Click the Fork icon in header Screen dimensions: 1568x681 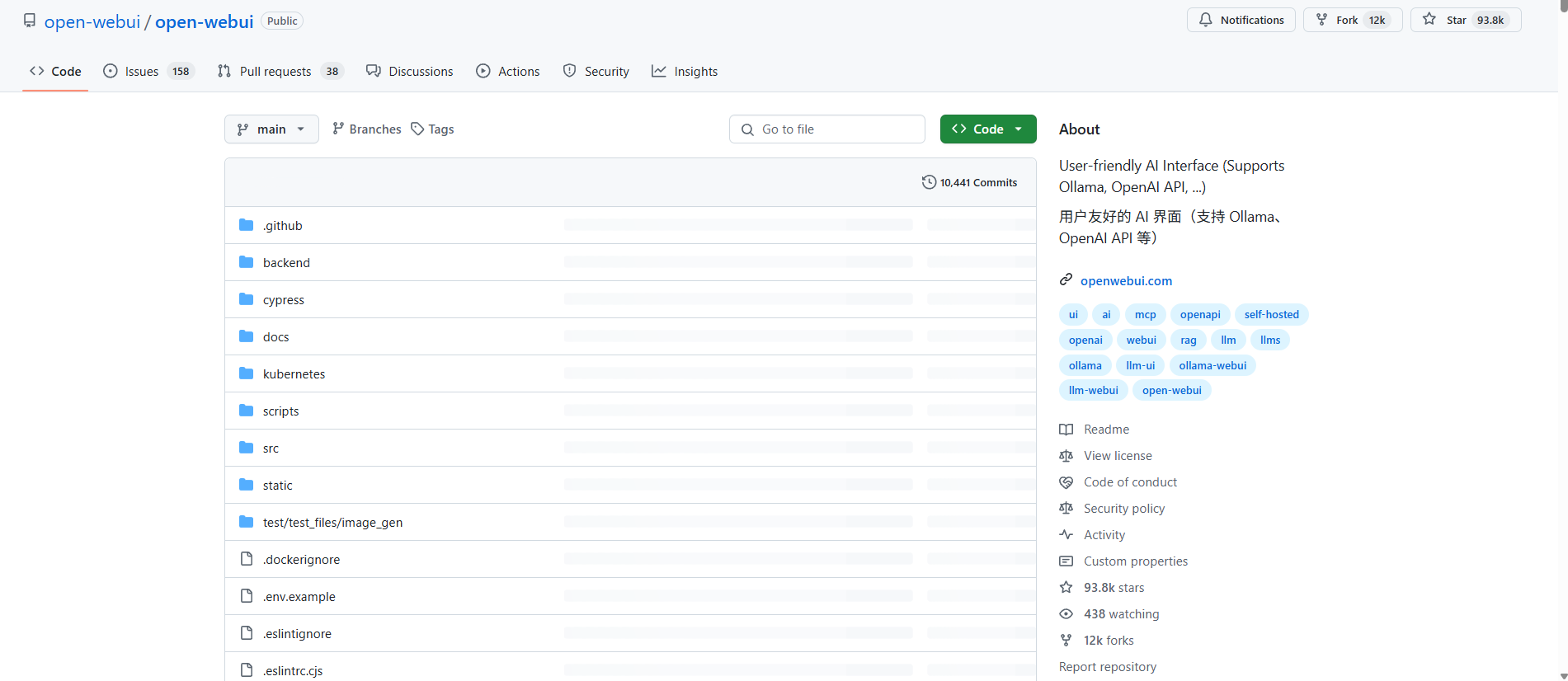point(1322,20)
